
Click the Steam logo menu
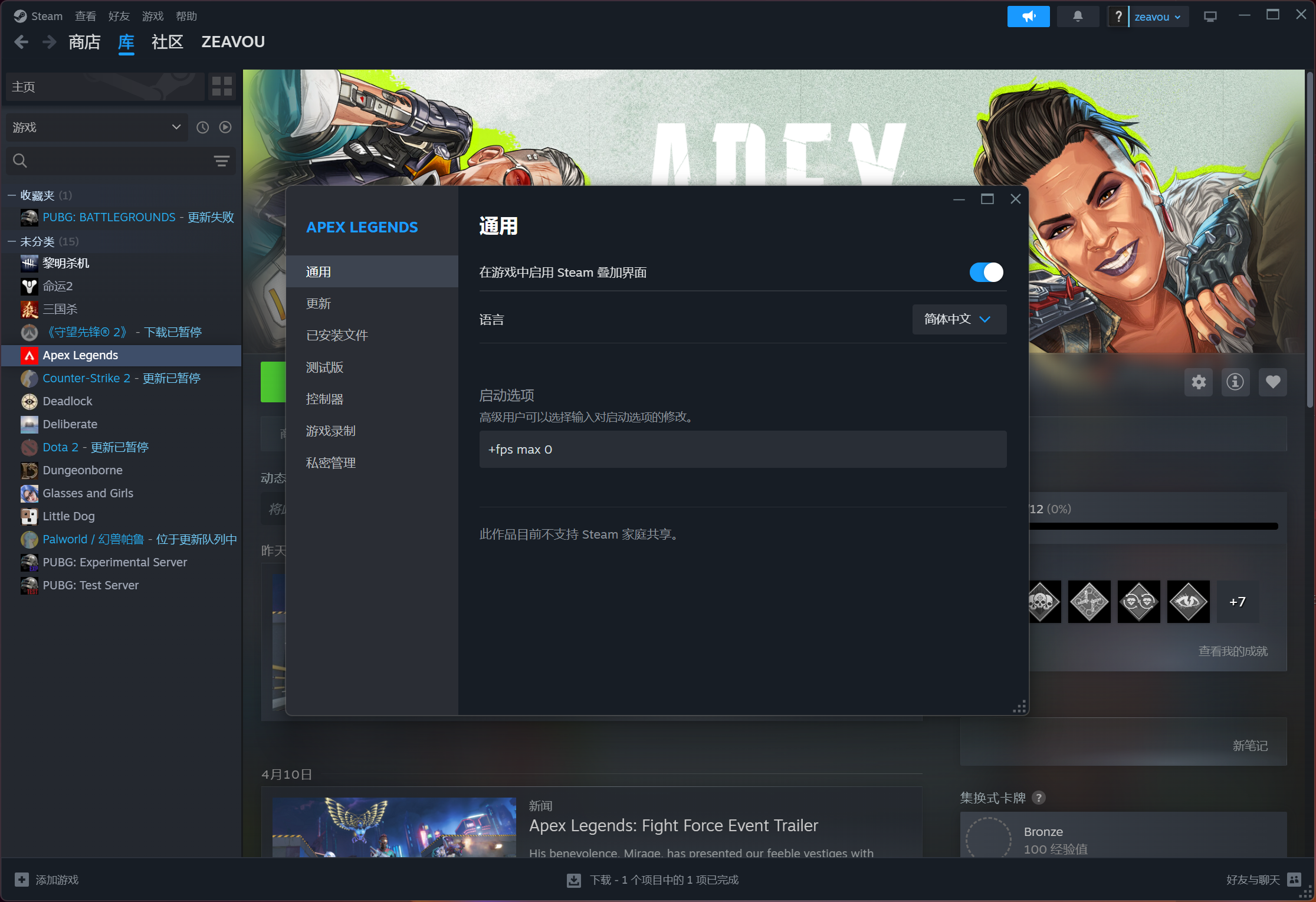(38, 16)
